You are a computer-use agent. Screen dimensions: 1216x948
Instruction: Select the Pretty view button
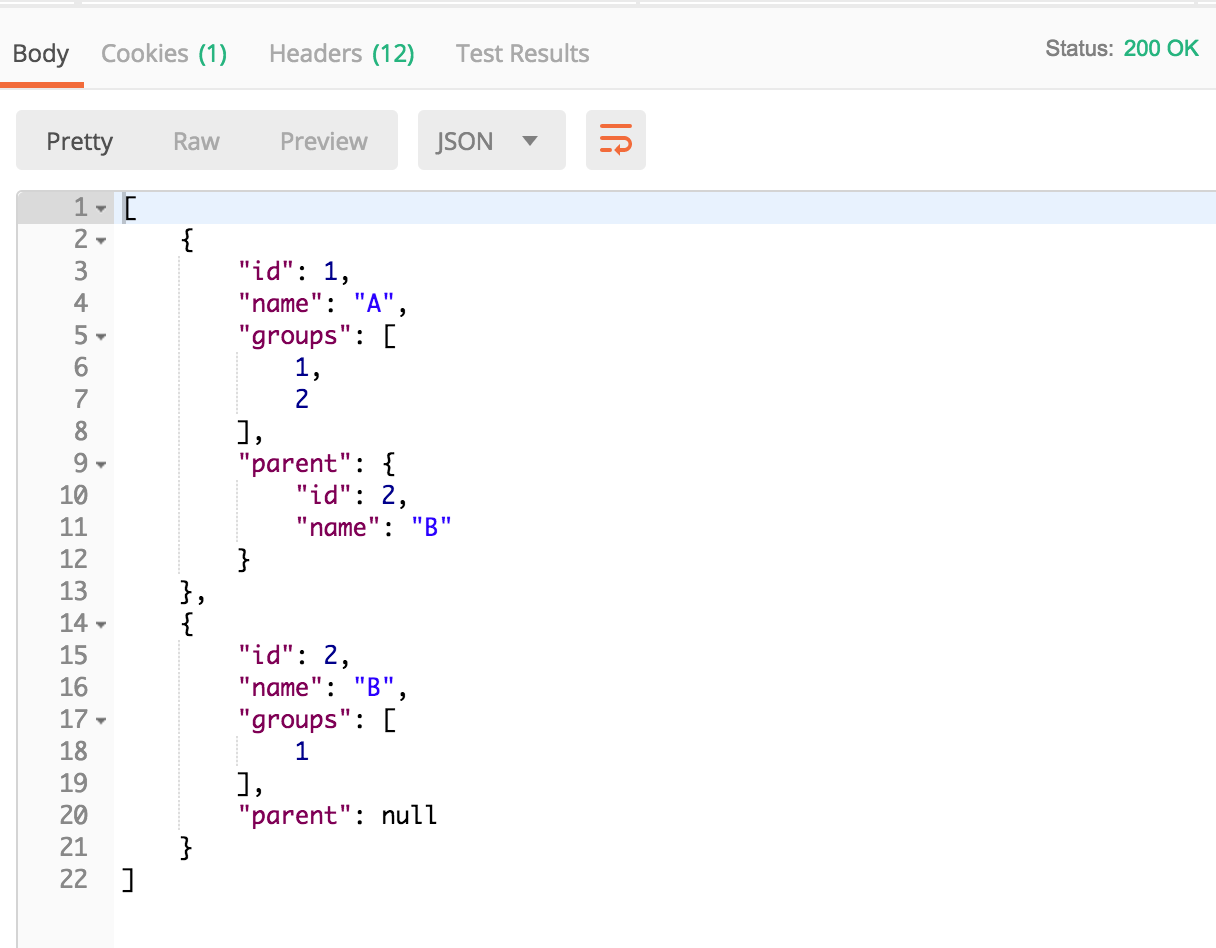click(x=80, y=141)
